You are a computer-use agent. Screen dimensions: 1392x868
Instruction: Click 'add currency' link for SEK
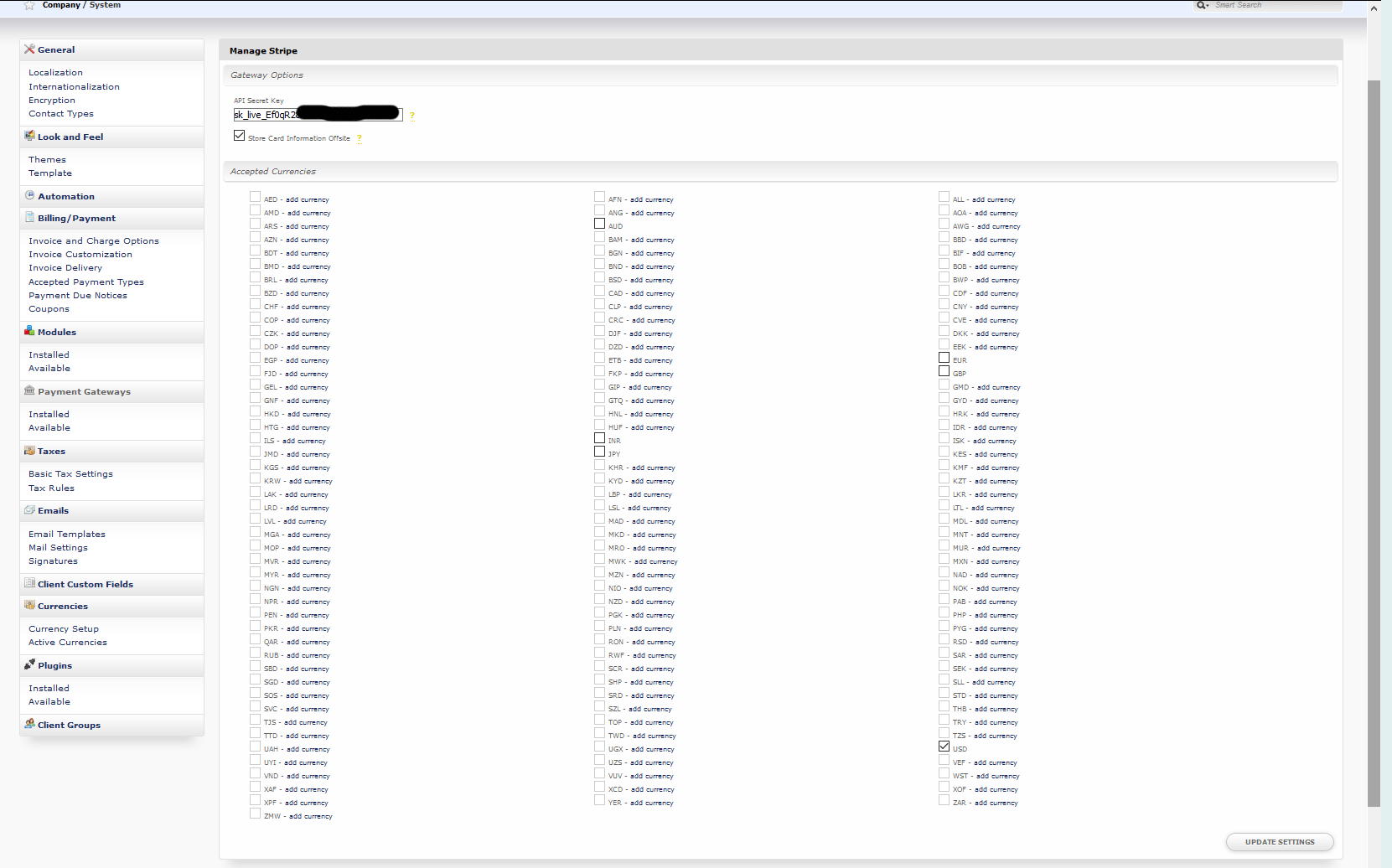[996, 669]
